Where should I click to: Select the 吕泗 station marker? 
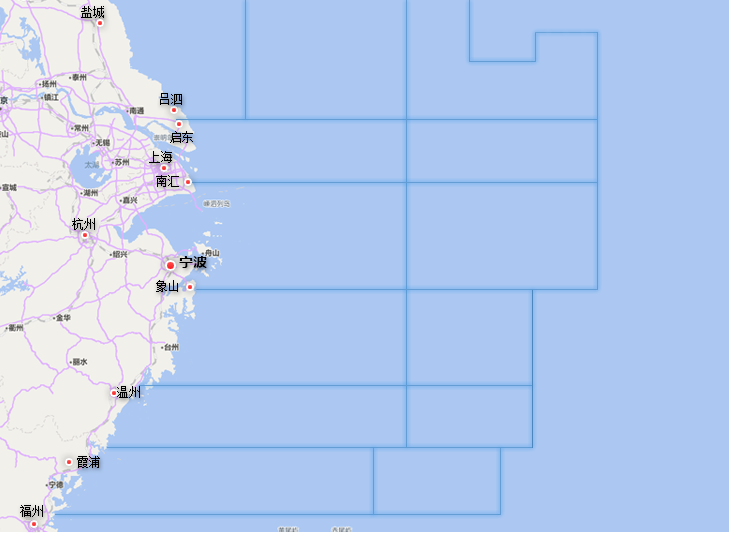(173, 110)
